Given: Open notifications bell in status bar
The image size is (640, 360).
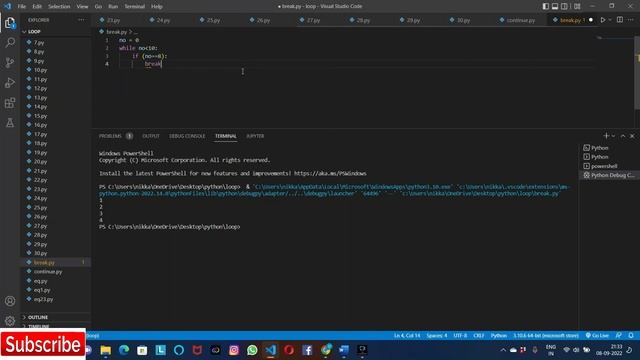Looking at the screenshot, I should 631,336.
